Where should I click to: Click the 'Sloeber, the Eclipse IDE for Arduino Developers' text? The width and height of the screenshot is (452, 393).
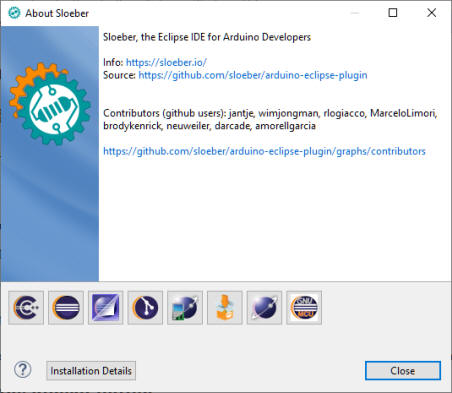pos(207,37)
